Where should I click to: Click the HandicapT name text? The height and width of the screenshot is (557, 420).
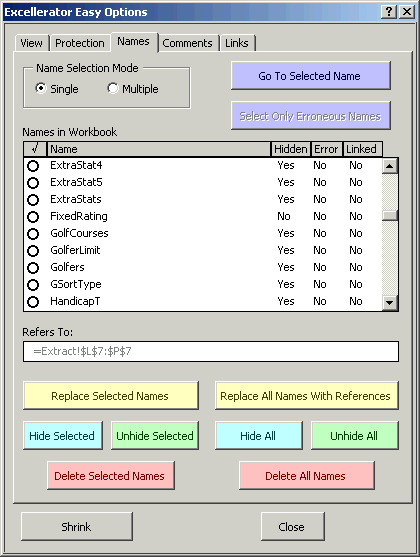pyautogui.click(x=75, y=302)
